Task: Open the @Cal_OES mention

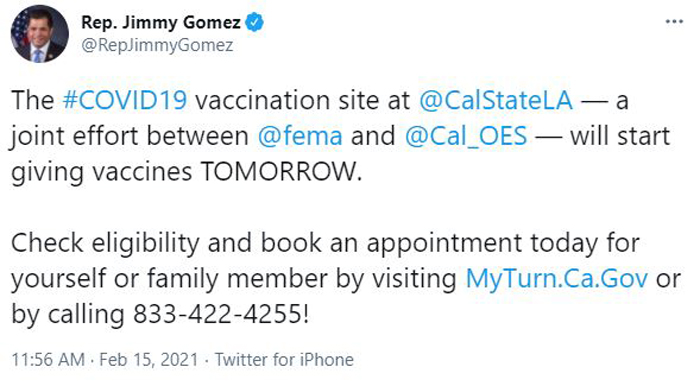Action: pyautogui.click(x=466, y=136)
